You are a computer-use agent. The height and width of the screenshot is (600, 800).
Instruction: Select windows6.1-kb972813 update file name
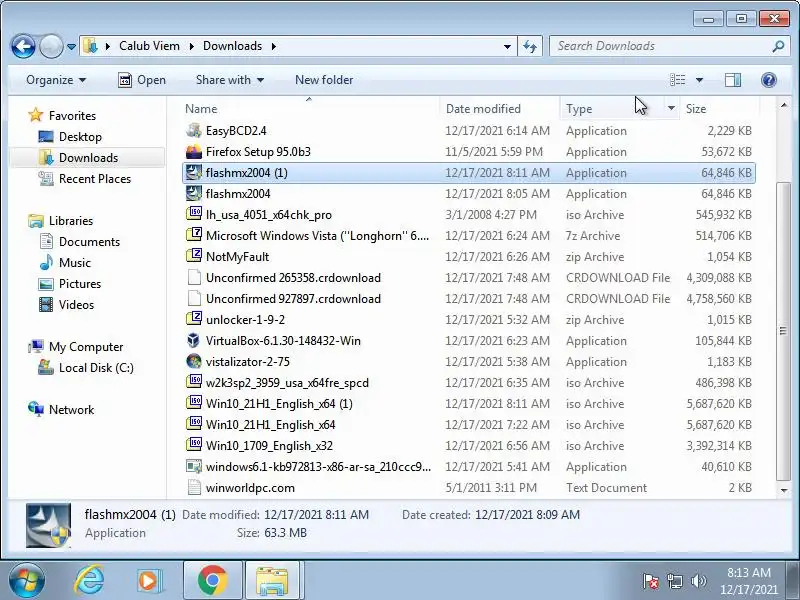pyautogui.click(x=318, y=467)
